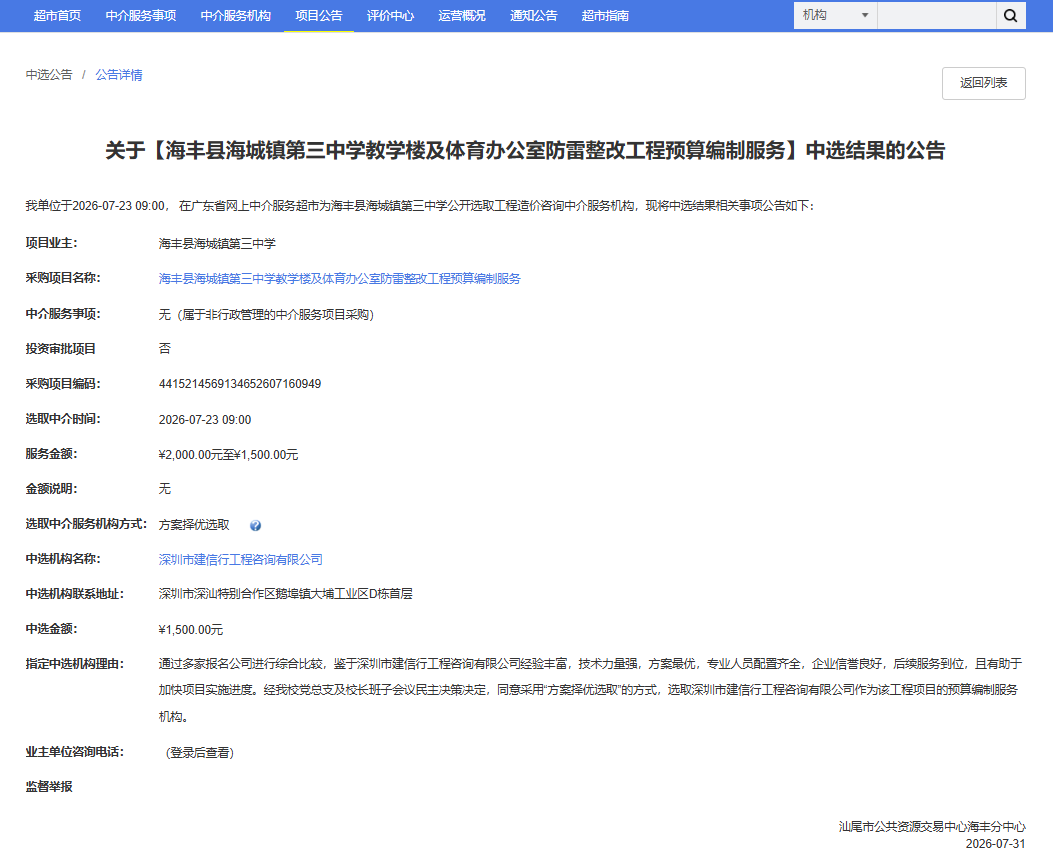Image resolution: width=1053 pixels, height=867 pixels.
Task: Click the search magnifier icon
Action: (1011, 15)
